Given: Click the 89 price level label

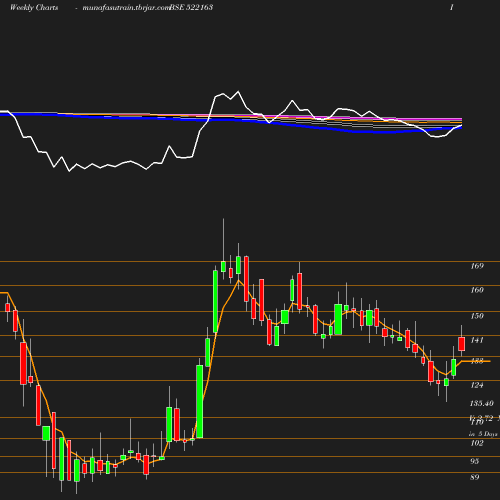Looking at the screenshot, I should coord(475,477).
